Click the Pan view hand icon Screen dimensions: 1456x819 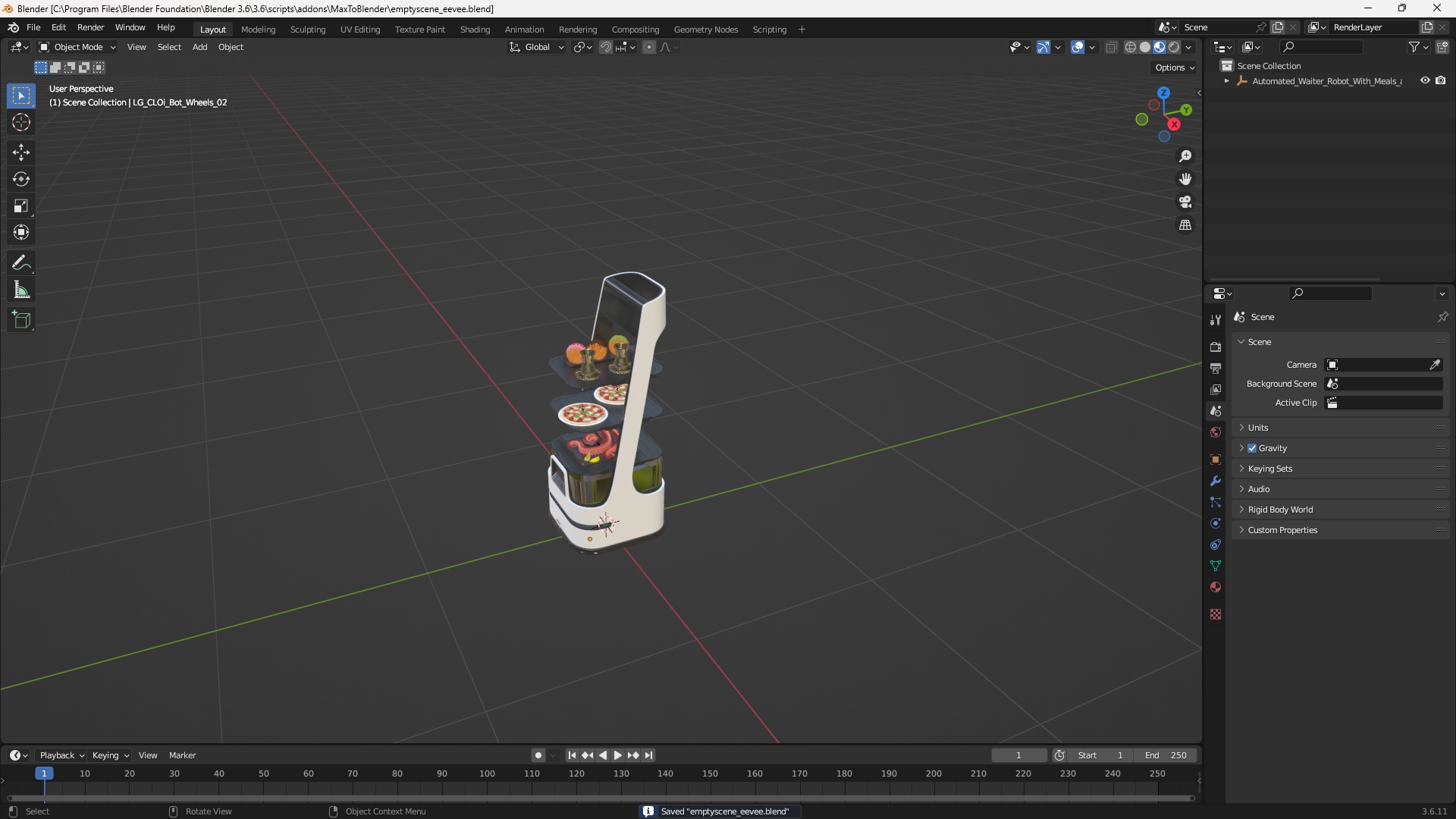coord(1185,179)
